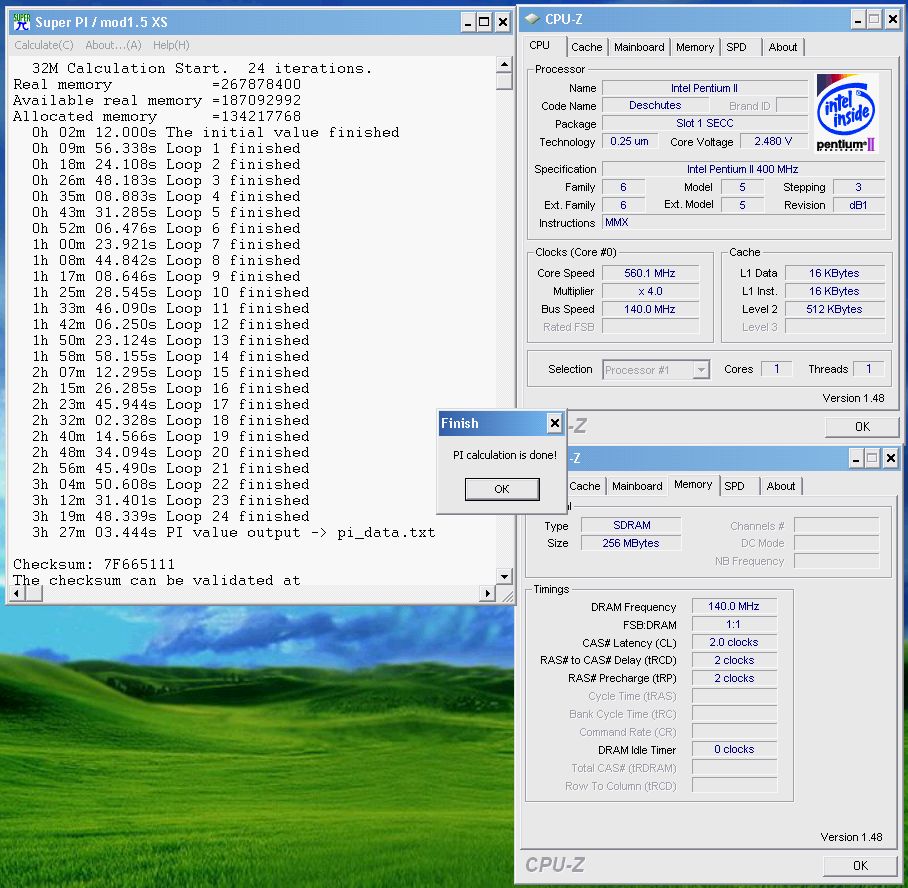Image resolution: width=908 pixels, height=888 pixels.
Task: Switch to Memory tab in top CPU-Z window
Action: pyautogui.click(x=694, y=47)
